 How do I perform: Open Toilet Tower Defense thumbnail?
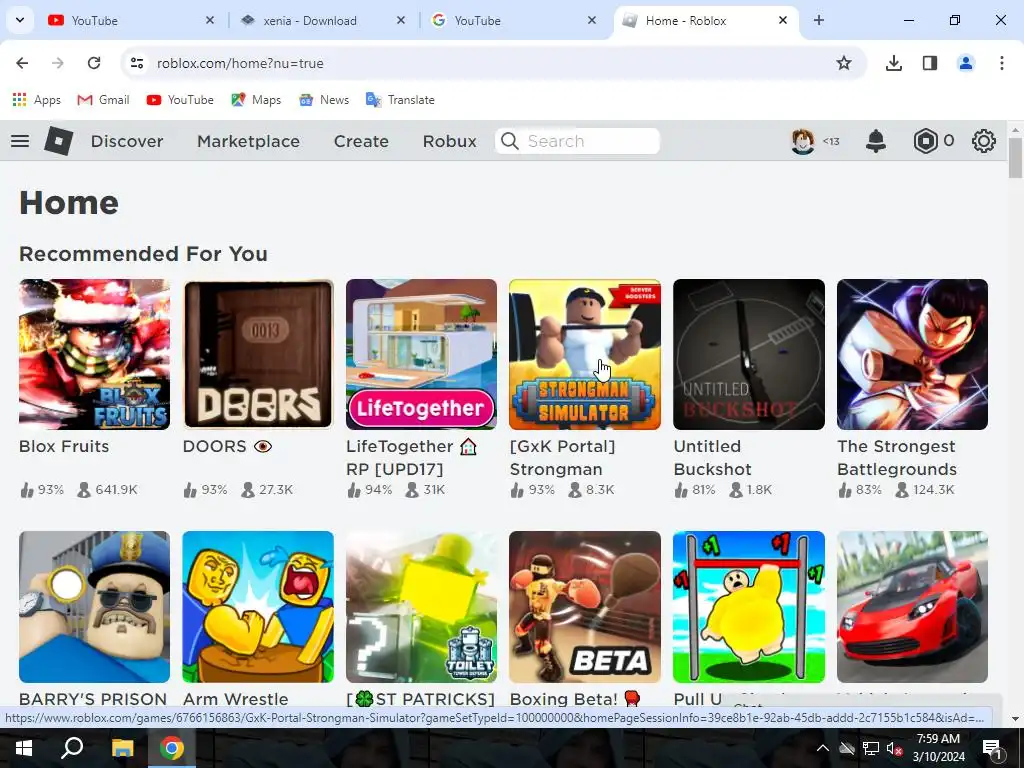(422, 607)
